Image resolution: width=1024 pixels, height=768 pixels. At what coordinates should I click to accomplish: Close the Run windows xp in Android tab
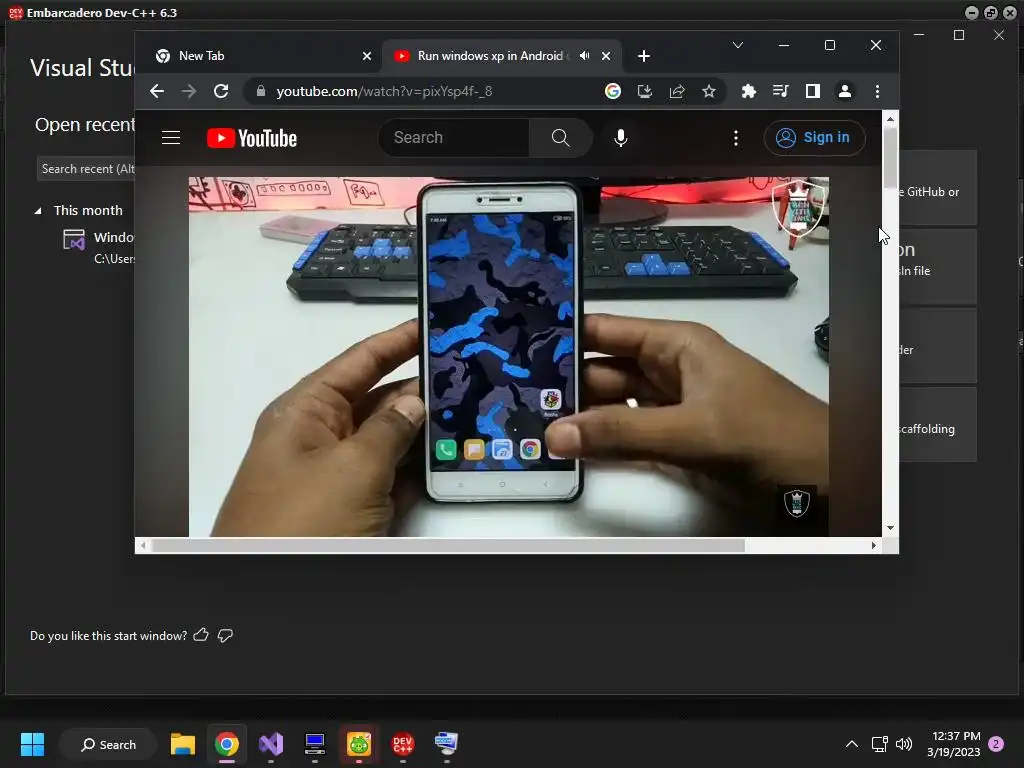606,56
